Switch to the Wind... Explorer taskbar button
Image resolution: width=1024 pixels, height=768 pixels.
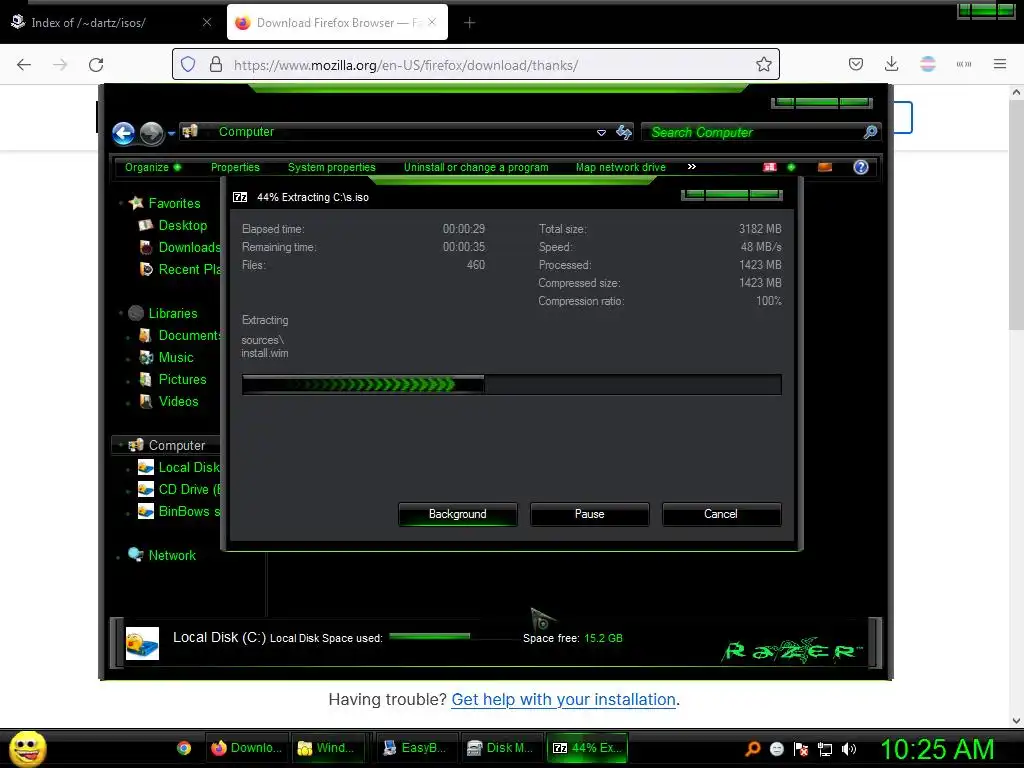(x=329, y=748)
